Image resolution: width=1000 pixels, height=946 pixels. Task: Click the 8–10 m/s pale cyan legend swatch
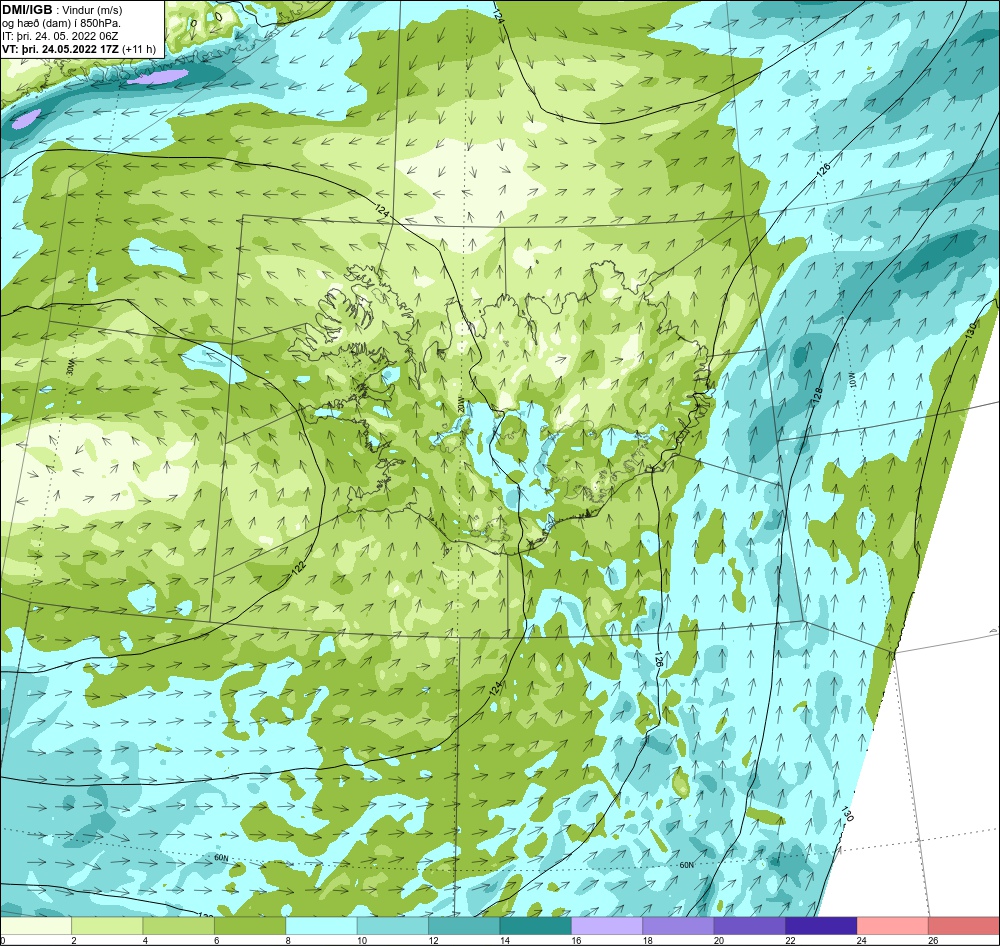point(321,925)
